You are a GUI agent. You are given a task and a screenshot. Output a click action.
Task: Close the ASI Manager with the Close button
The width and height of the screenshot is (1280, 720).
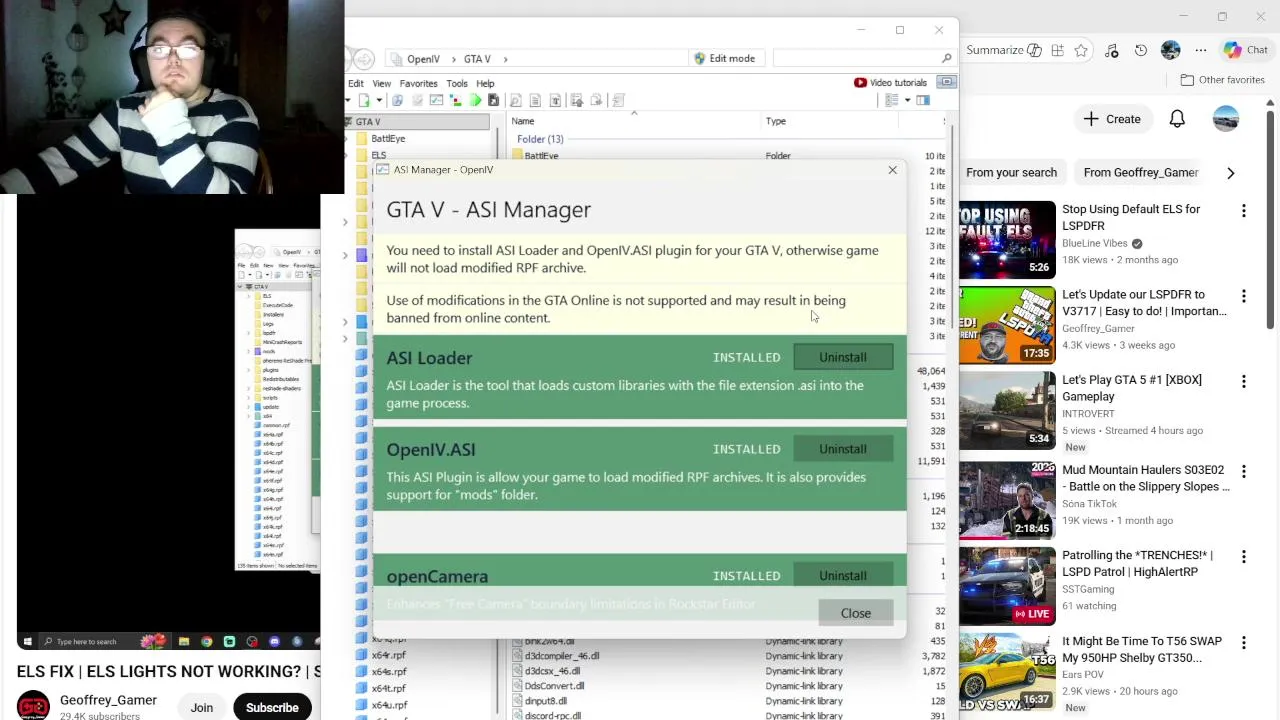click(856, 613)
